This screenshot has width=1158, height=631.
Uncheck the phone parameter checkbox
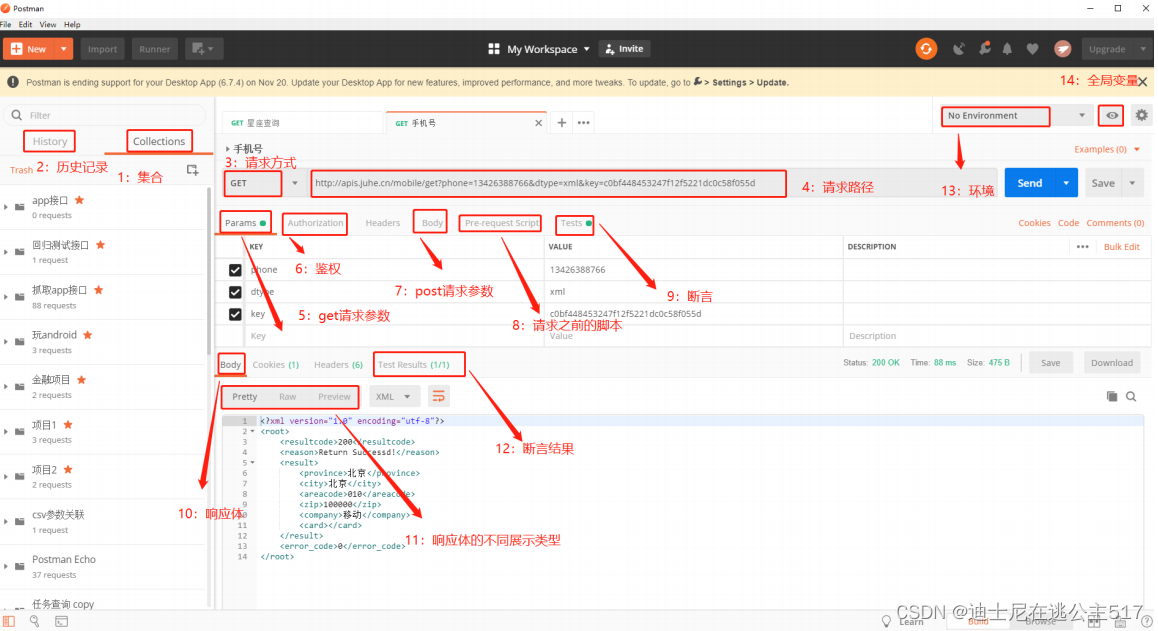(x=235, y=270)
